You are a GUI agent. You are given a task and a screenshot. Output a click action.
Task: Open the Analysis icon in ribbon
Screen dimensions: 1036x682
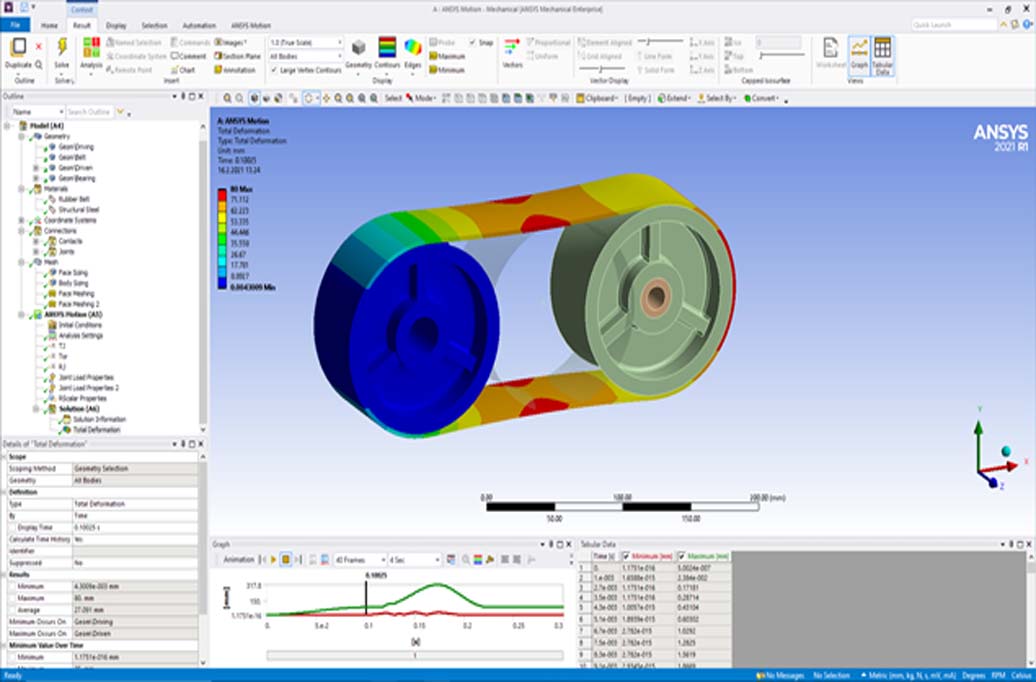(91, 48)
